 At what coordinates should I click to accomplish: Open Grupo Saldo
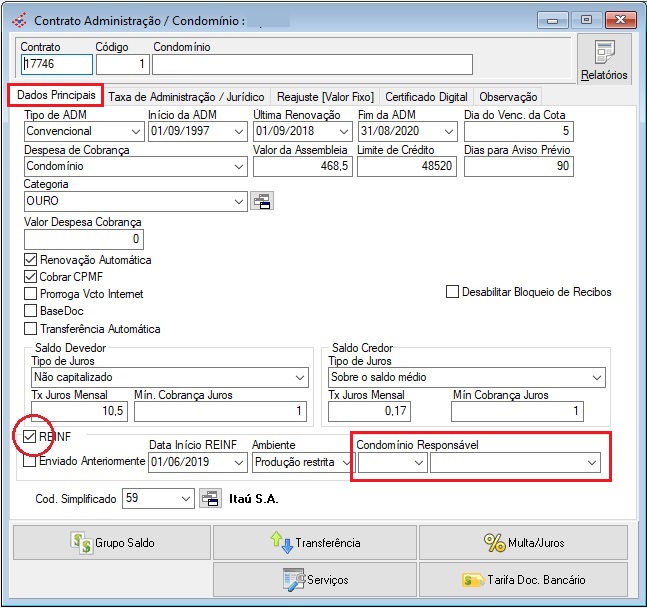112,542
